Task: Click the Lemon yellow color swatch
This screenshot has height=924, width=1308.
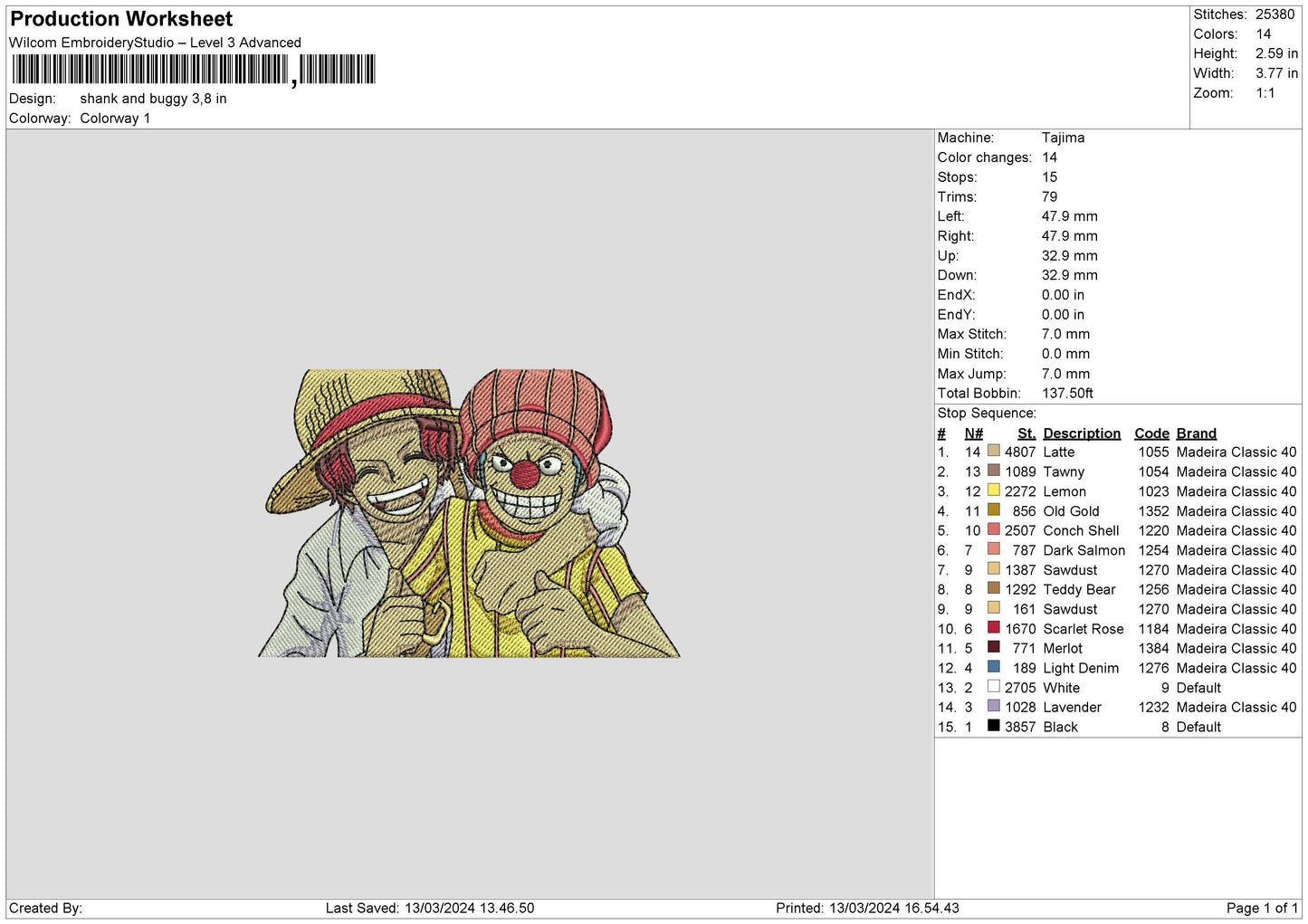Action: tap(993, 491)
